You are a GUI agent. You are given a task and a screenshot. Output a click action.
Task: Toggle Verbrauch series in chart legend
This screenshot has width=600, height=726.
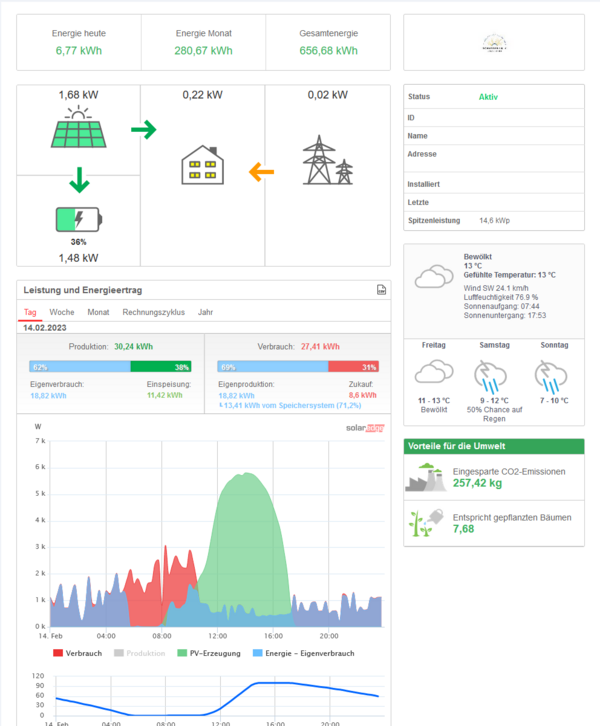[x=77, y=653]
